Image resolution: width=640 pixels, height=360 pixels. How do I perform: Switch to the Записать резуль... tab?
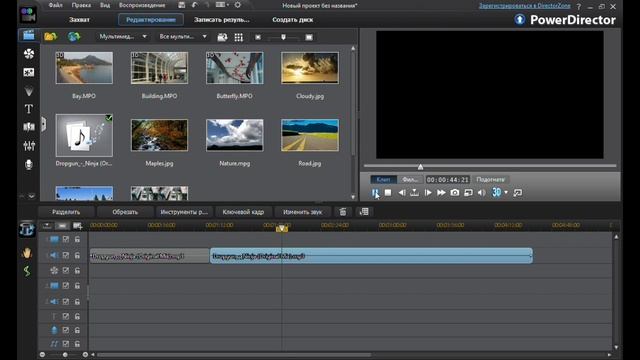coord(222,20)
